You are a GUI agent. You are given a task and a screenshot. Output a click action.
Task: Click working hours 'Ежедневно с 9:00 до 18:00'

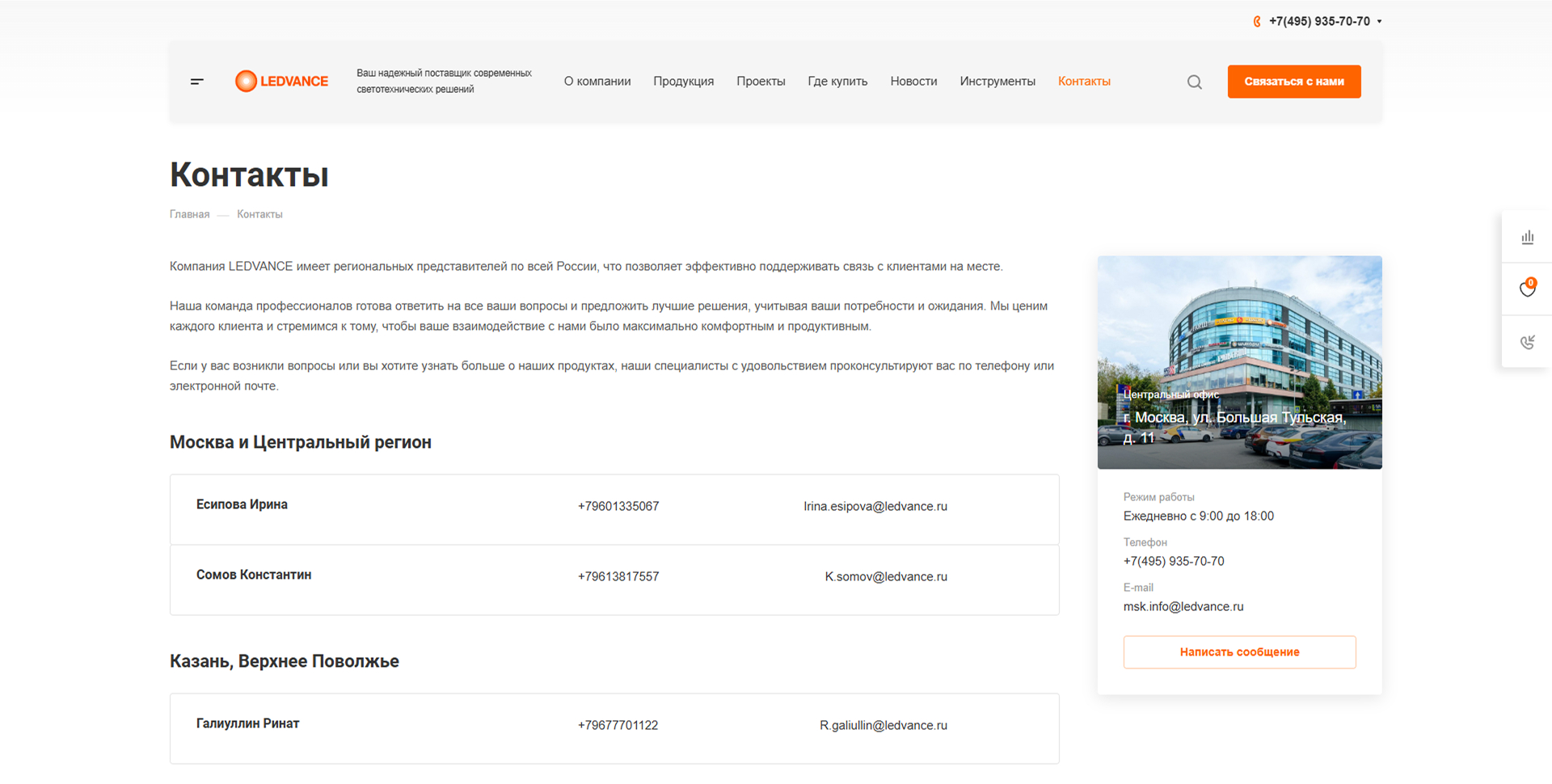[1199, 516]
